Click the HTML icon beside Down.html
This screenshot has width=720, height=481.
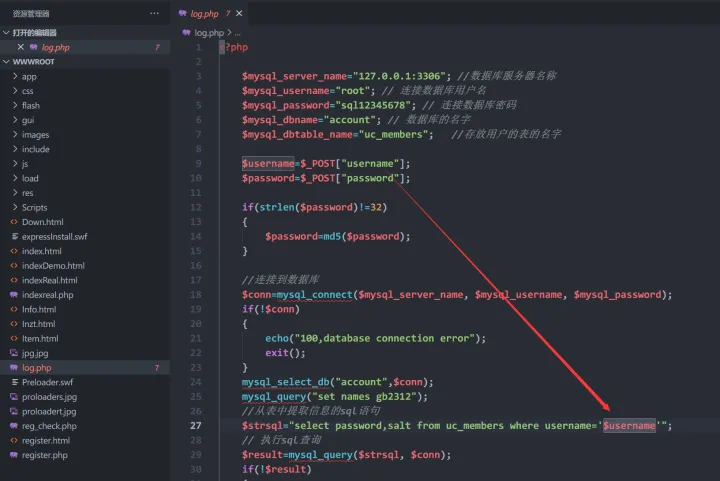pyautogui.click(x=14, y=222)
